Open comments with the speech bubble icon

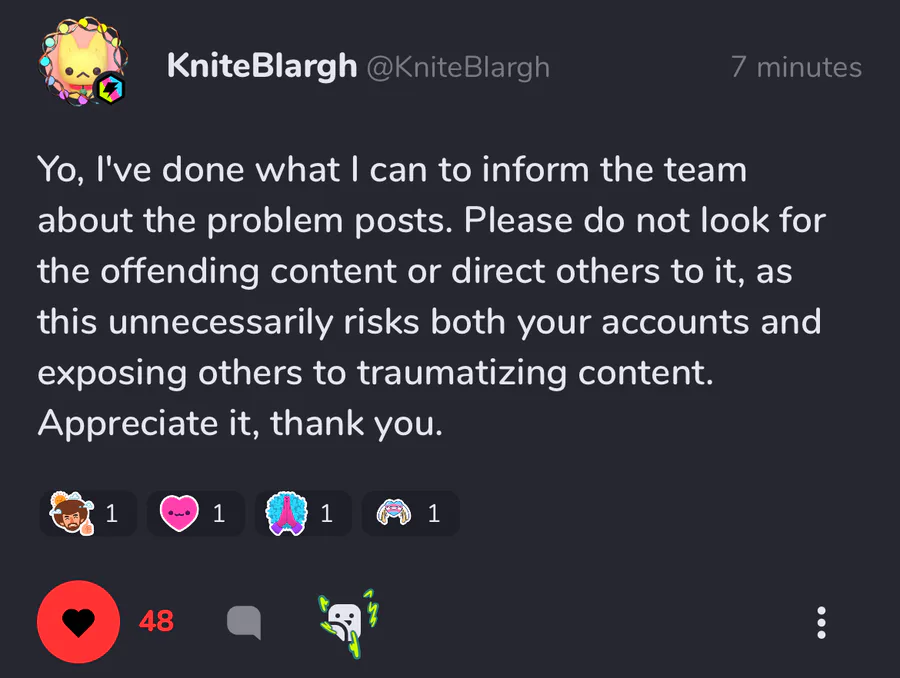244,622
